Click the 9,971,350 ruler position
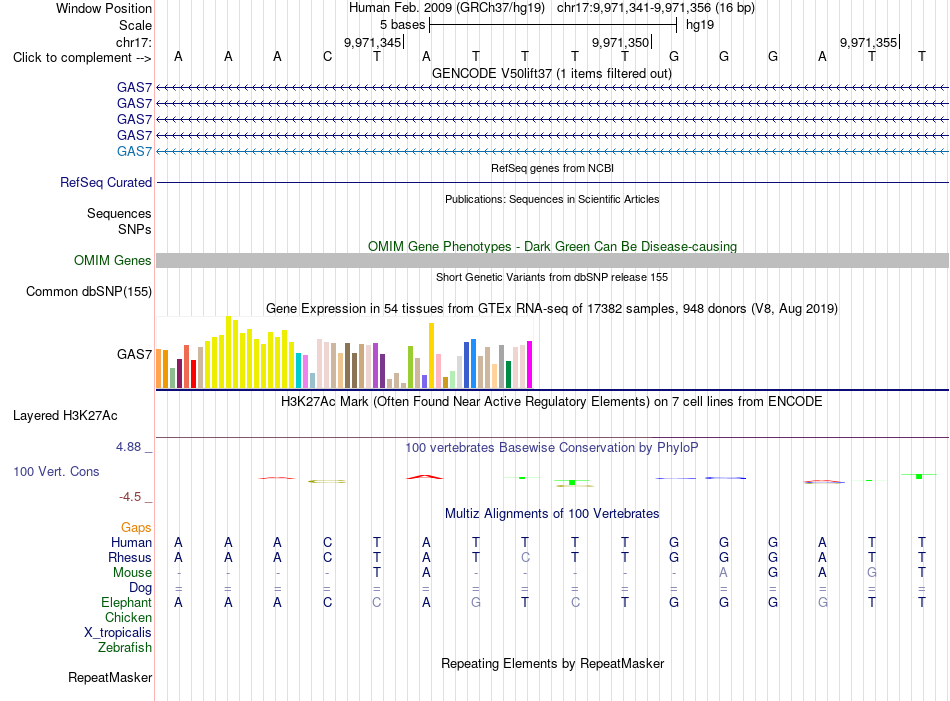Viewport: 950px width, 701px height. click(x=621, y=42)
